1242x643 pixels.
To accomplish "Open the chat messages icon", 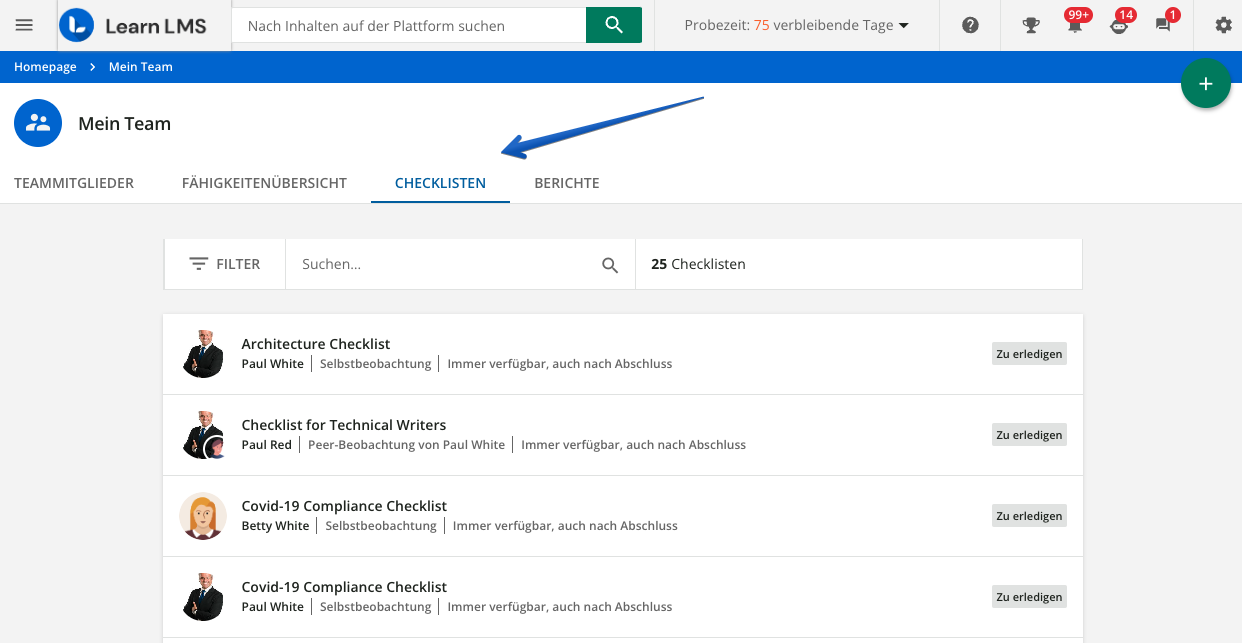I will [x=1163, y=25].
